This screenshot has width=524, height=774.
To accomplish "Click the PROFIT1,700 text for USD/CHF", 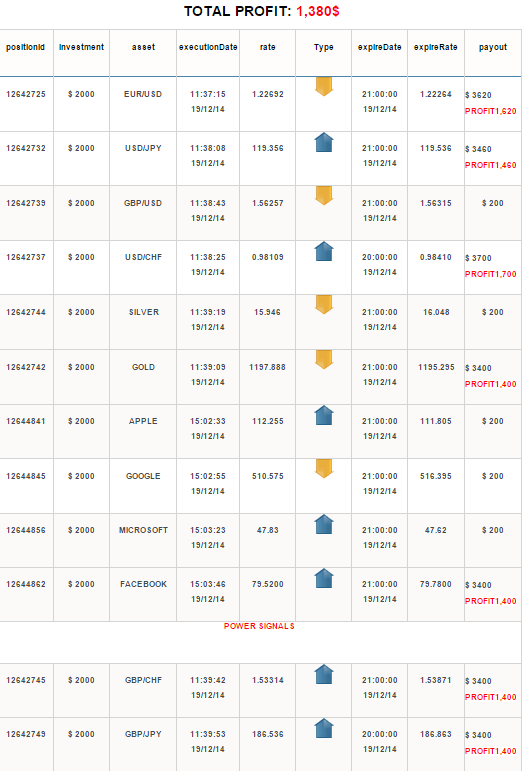I will point(490,274).
